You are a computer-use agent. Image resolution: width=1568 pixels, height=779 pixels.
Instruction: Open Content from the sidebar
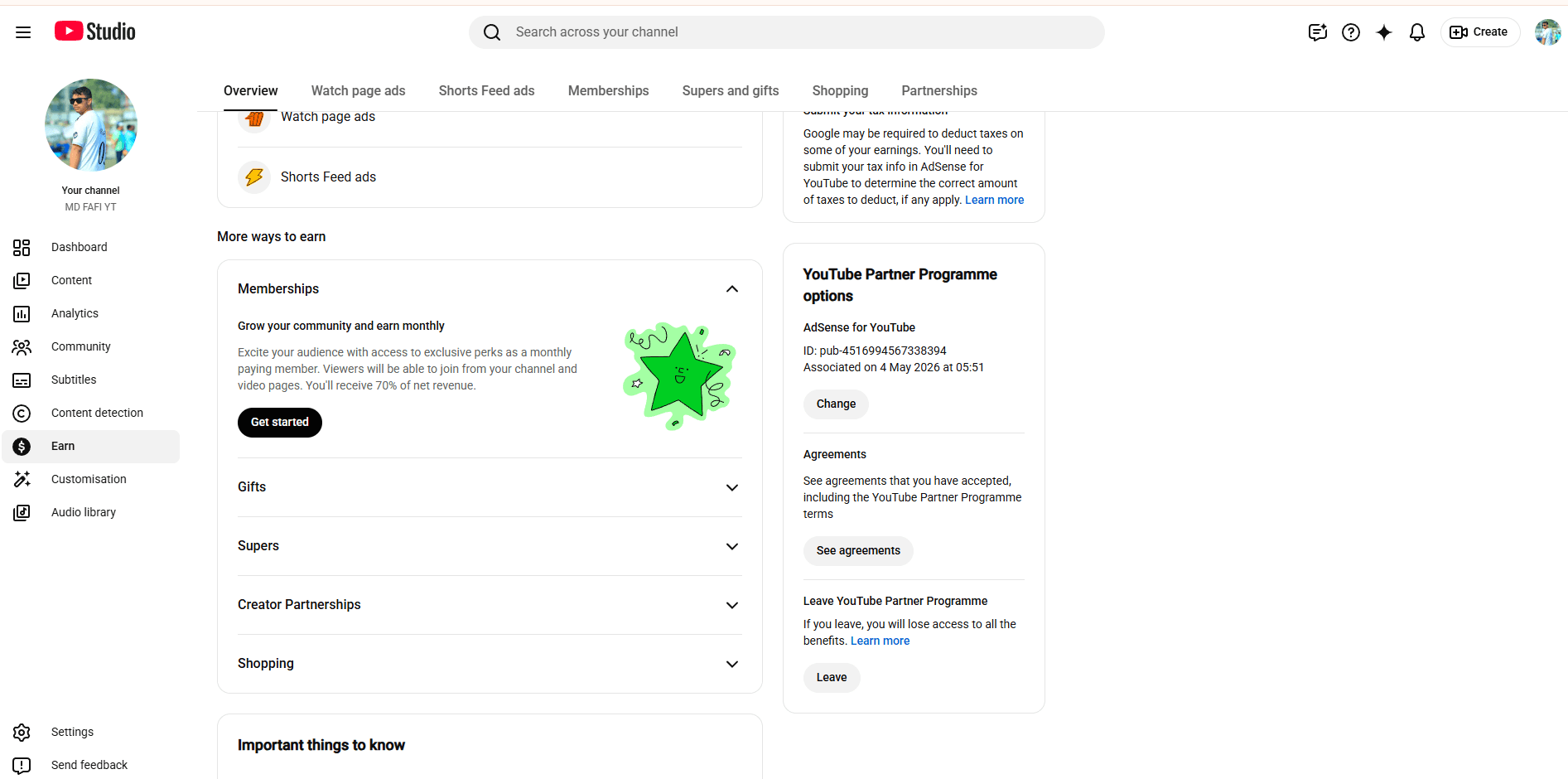click(91, 281)
